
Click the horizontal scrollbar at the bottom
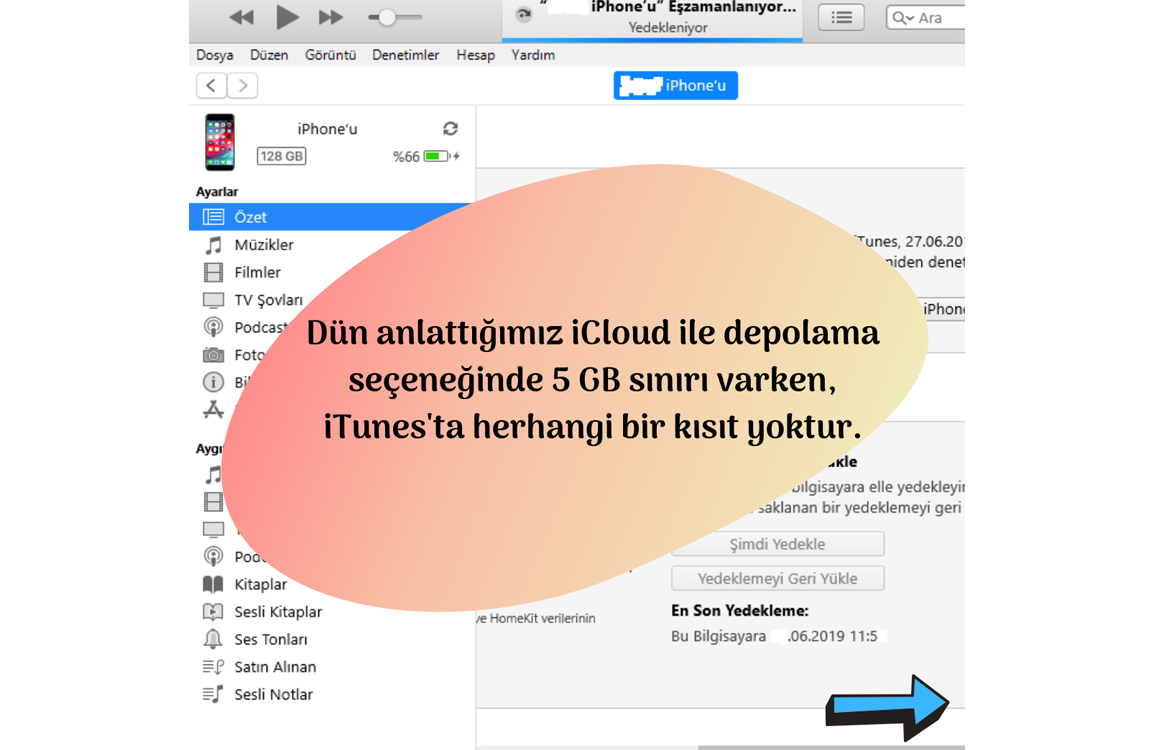click(x=831, y=747)
